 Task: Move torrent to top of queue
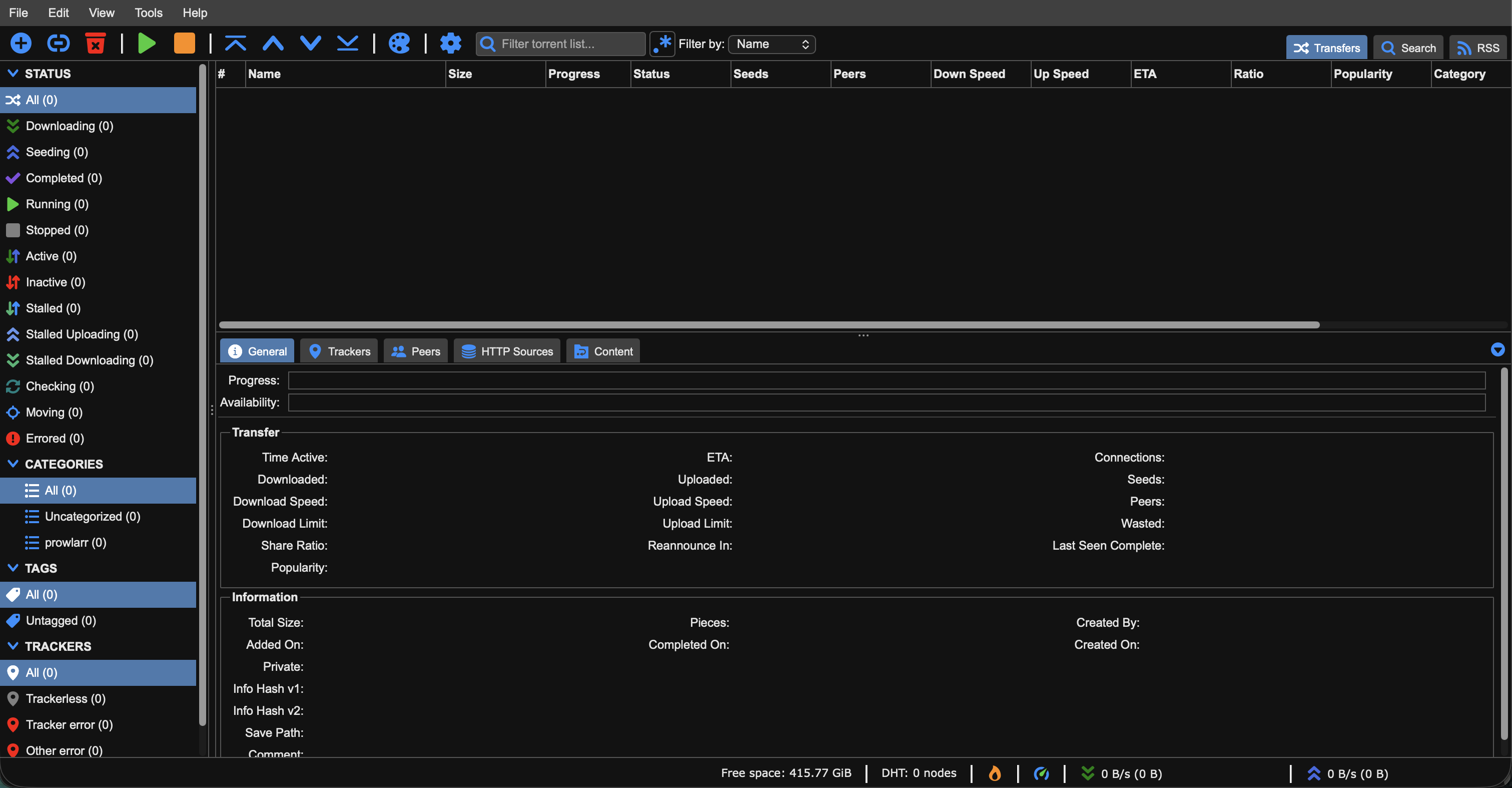(x=235, y=44)
